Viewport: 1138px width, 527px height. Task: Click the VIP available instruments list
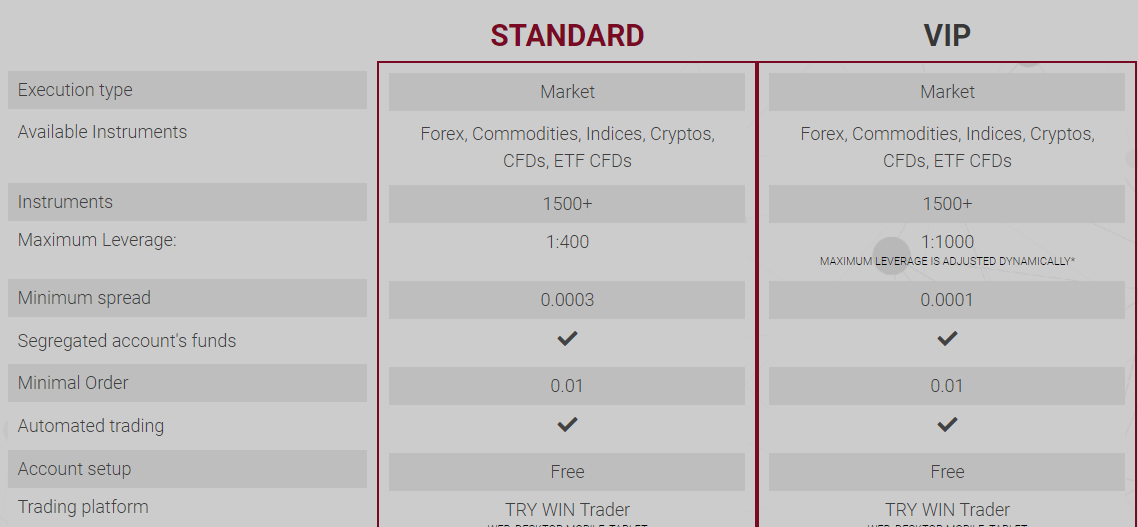947,147
